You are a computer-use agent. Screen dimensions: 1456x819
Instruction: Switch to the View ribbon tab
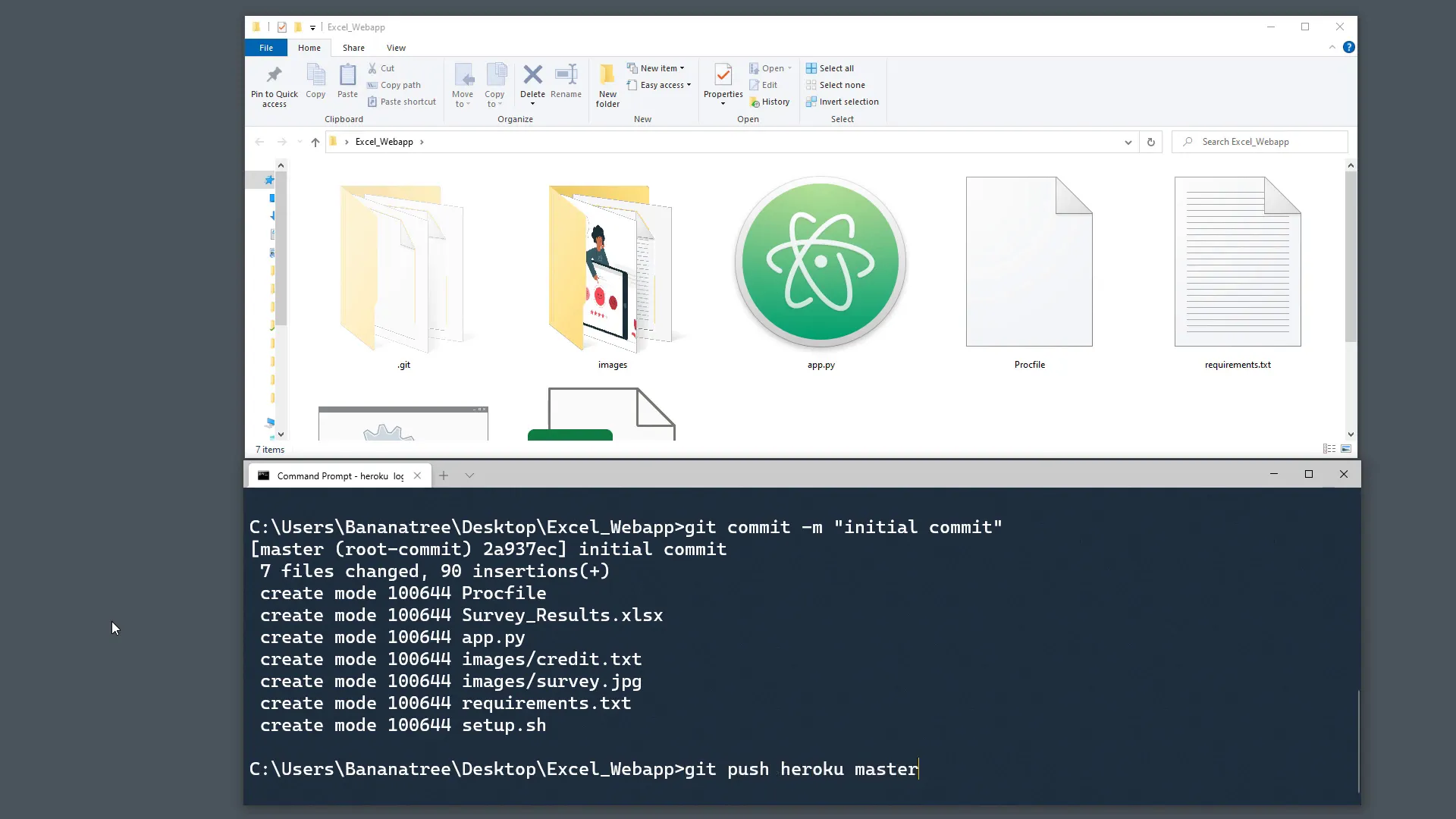click(396, 48)
